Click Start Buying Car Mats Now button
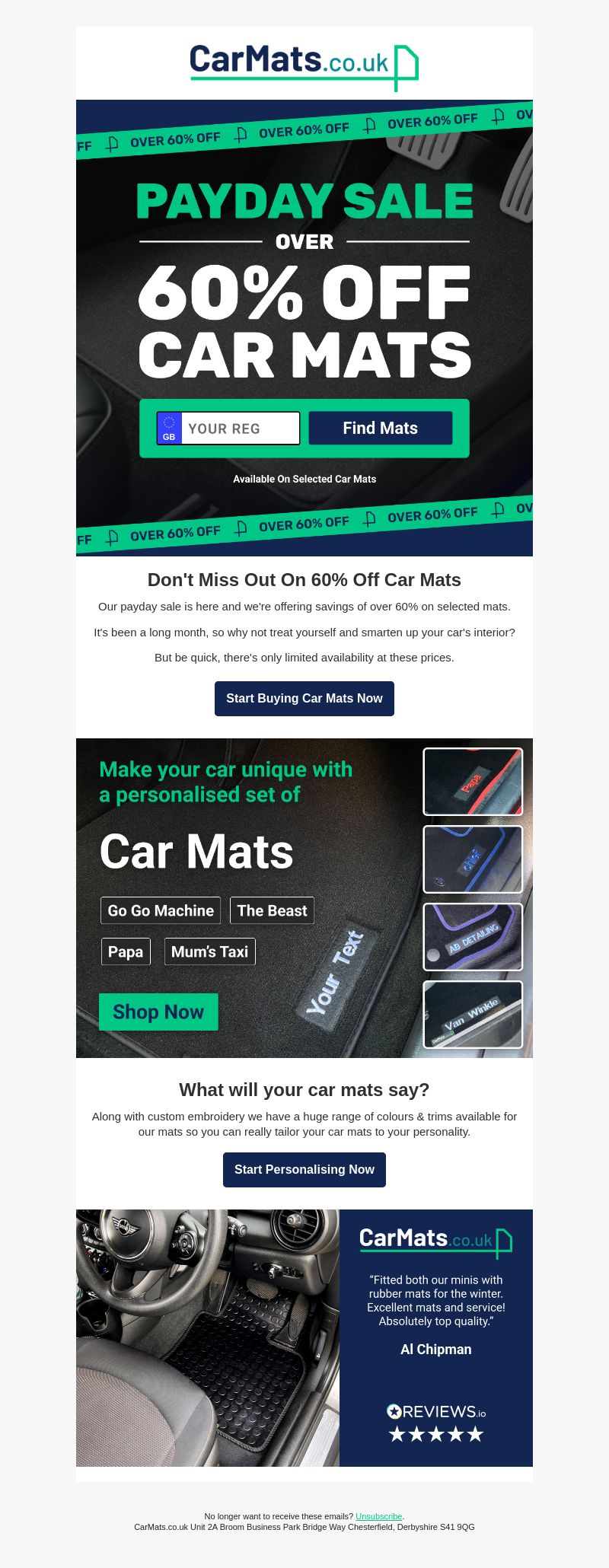The image size is (609, 1568). [x=304, y=699]
